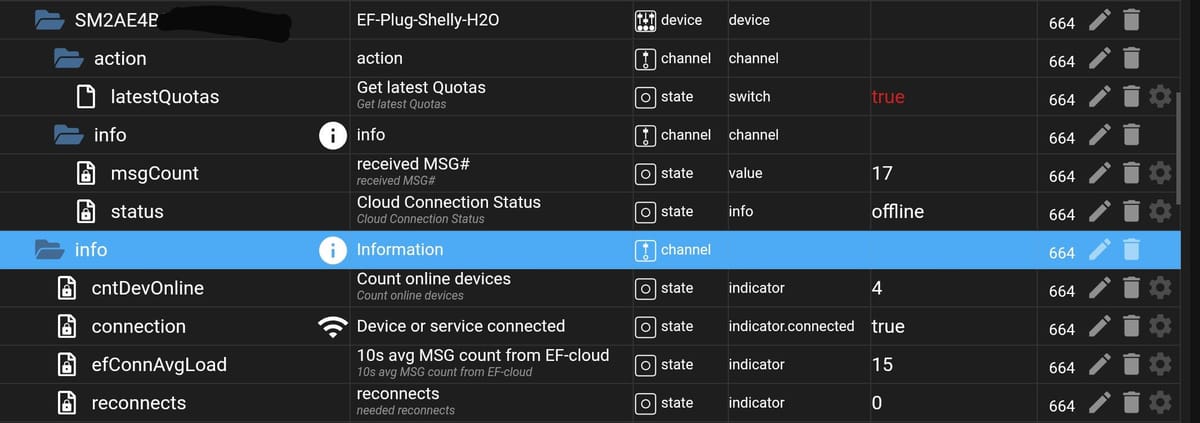Screen dimensions: 1200x423
Task: Click the offline value of Cloud Connection Status
Action: [898, 212]
